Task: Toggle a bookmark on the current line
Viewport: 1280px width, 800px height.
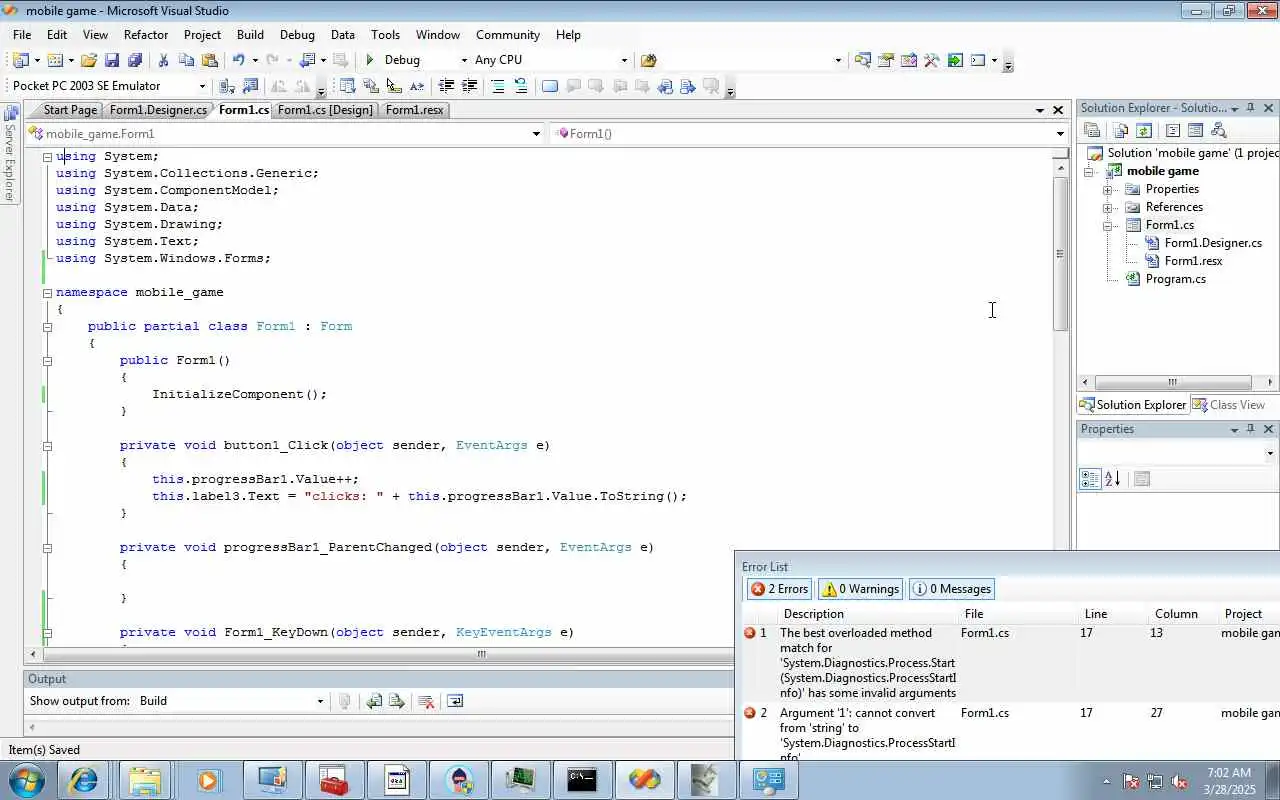Action: 549,86
